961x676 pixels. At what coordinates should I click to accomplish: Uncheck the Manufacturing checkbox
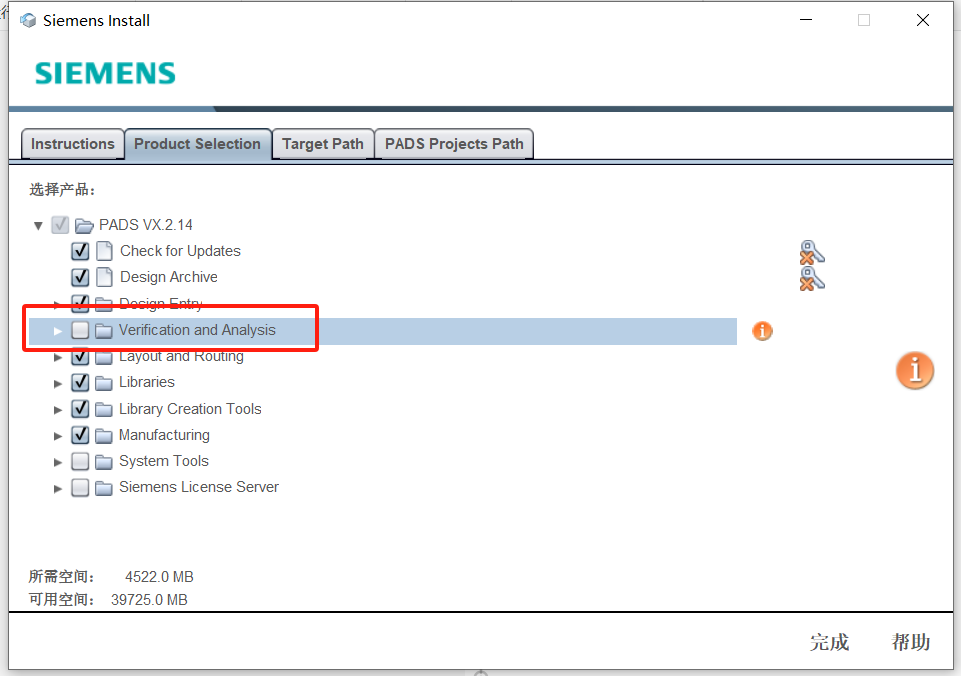point(80,435)
